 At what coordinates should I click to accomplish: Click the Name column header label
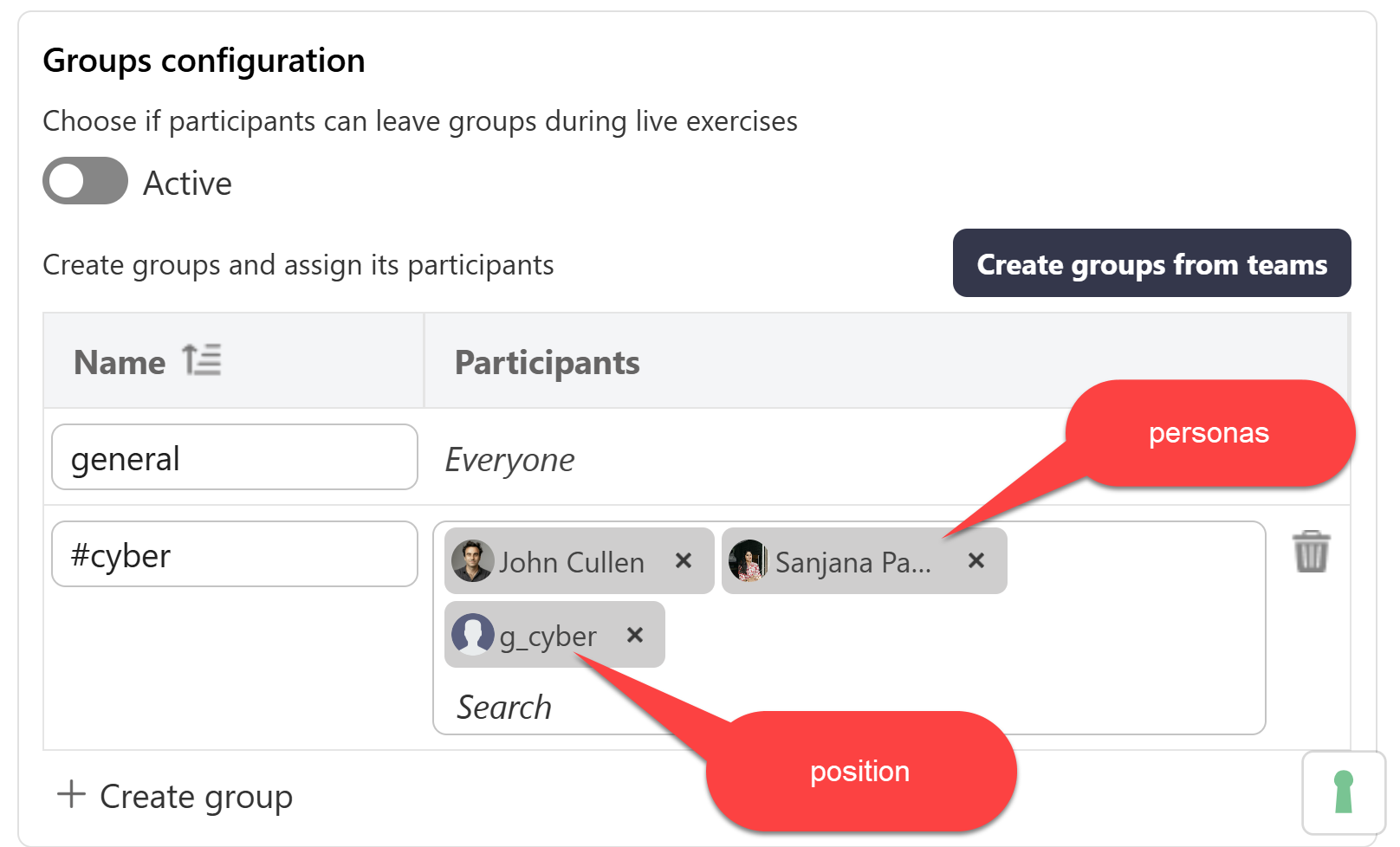(120, 362)
